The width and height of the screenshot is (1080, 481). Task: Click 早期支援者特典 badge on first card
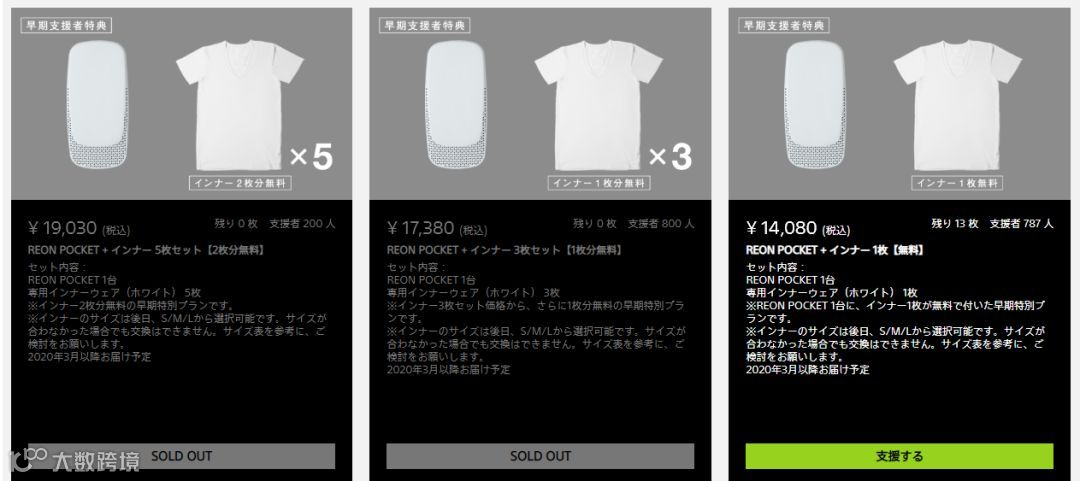(x=66, y=25)
